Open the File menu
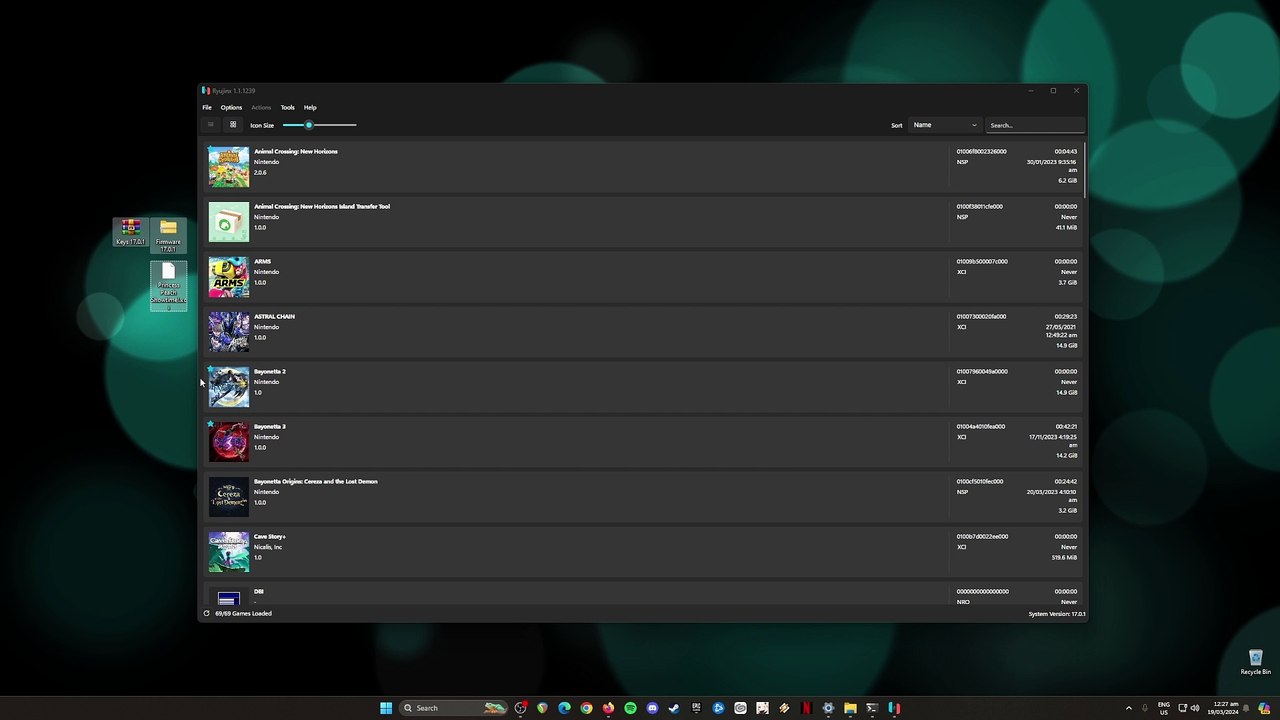This screenshot has height=720, width=1280. tap(207, 107)
